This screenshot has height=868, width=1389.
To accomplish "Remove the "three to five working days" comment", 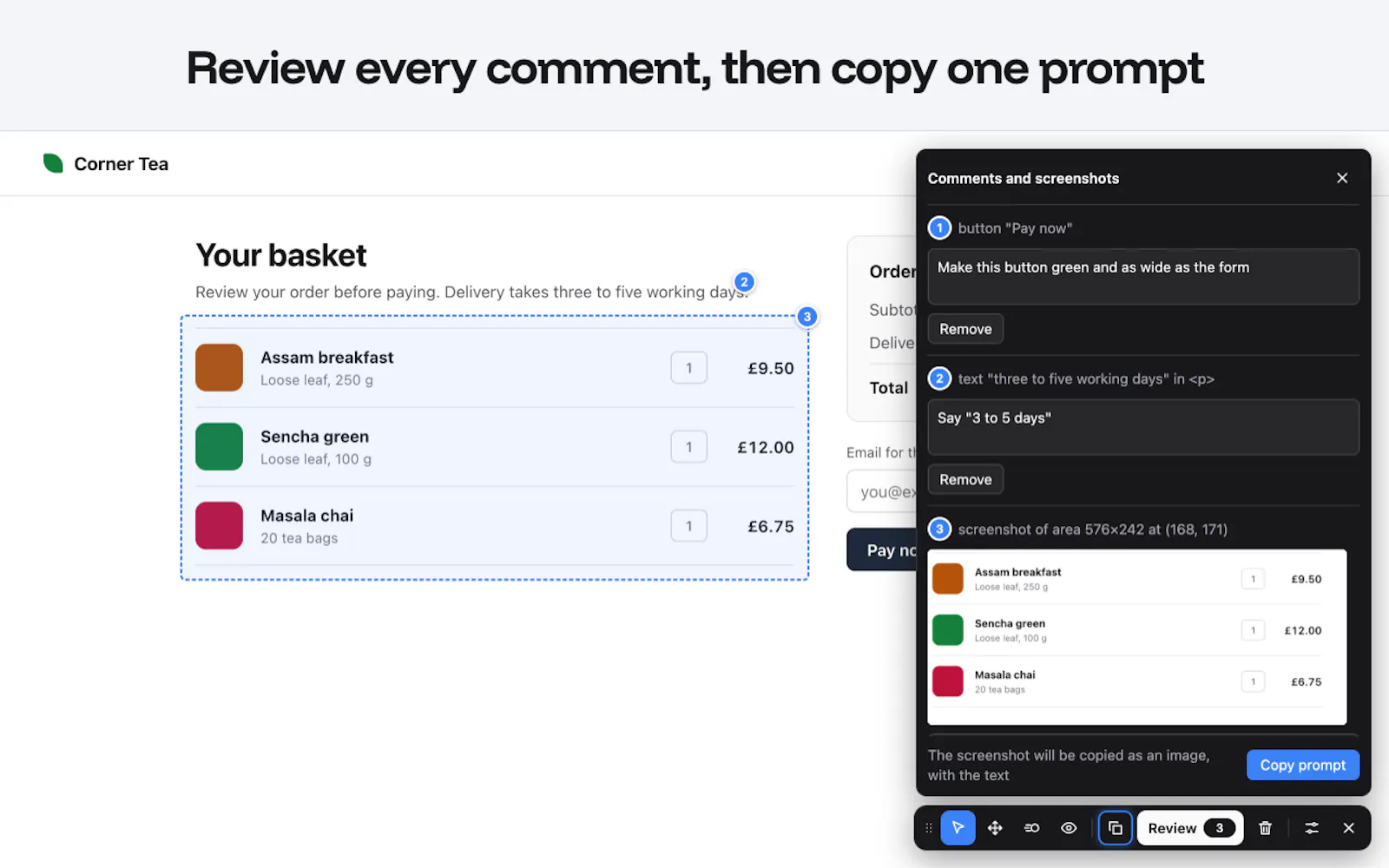I will (965, 479).
